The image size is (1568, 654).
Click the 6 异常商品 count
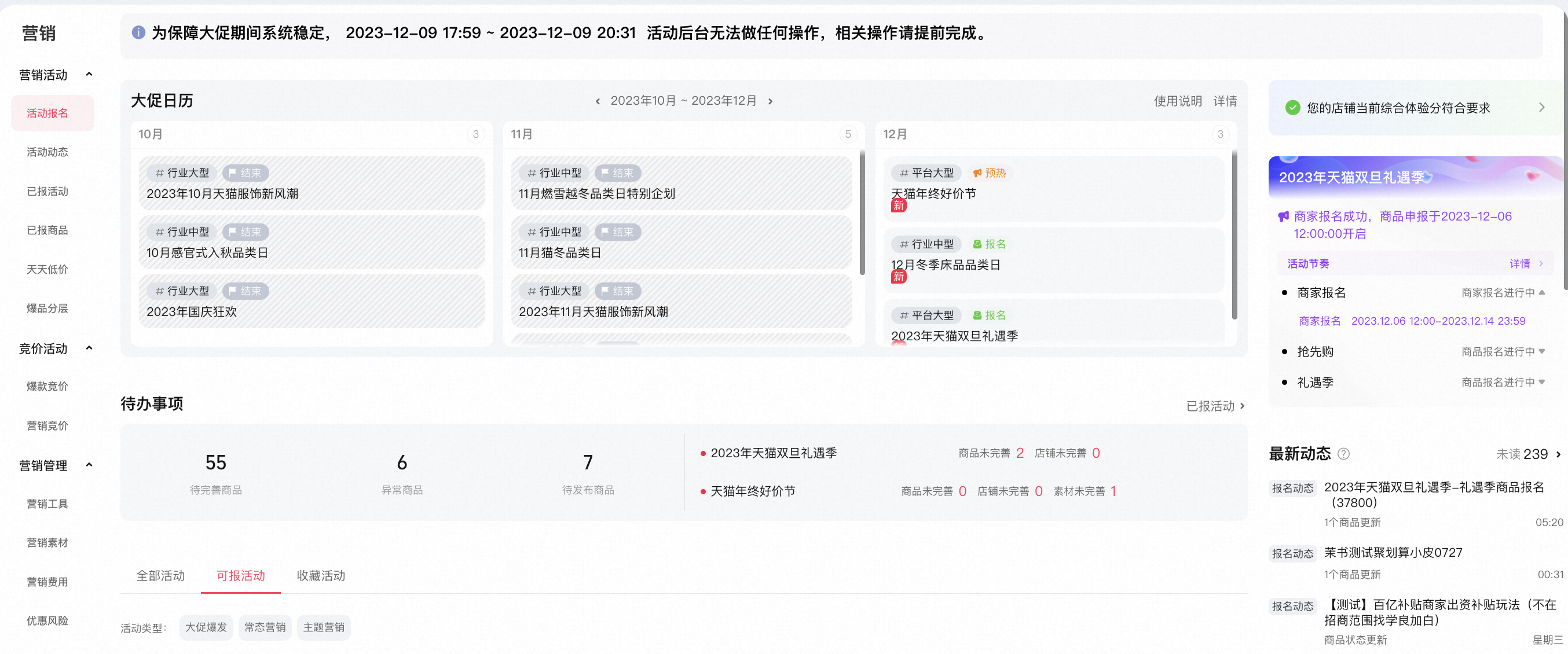coord(402,462)
